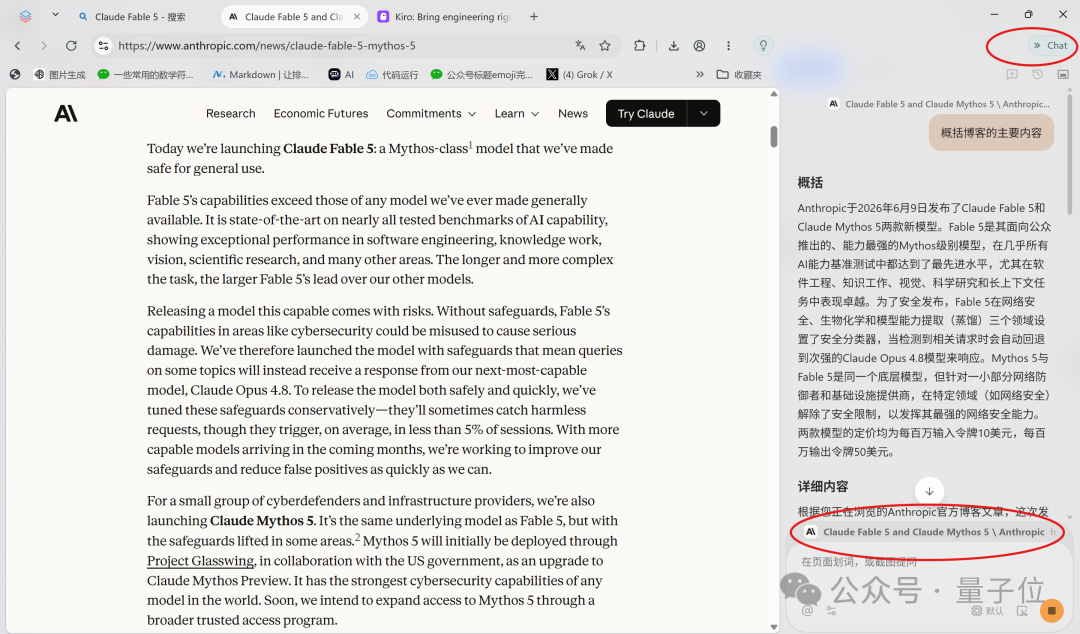Viewport: 1080px width, 634px height.
Task: Click the sidebar layout icon beside history
Action: pyautogui.click(x=1063, y=74)
